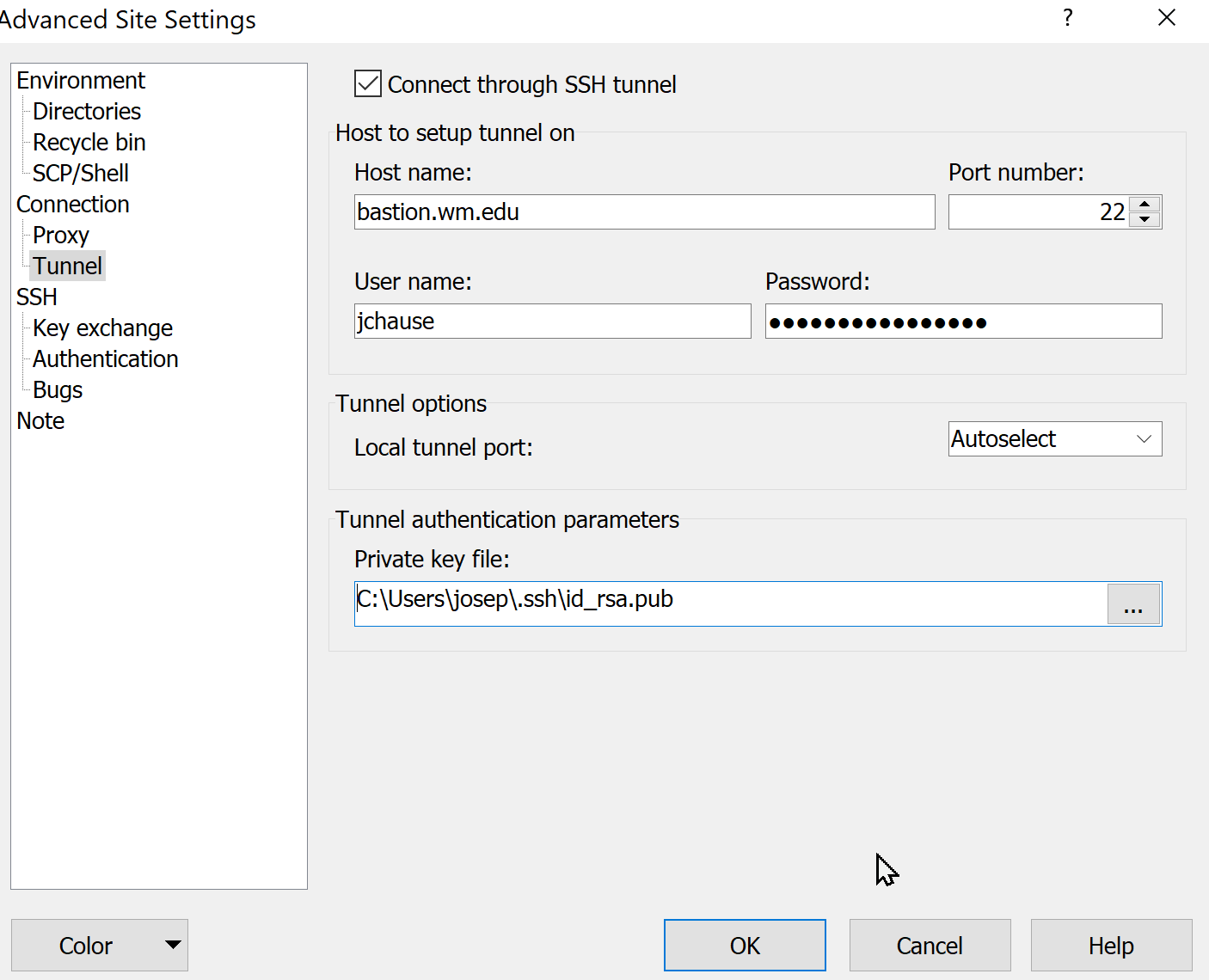Close the Advanced Site Settings window
Screen dimensions: 1209x980
1167,18
